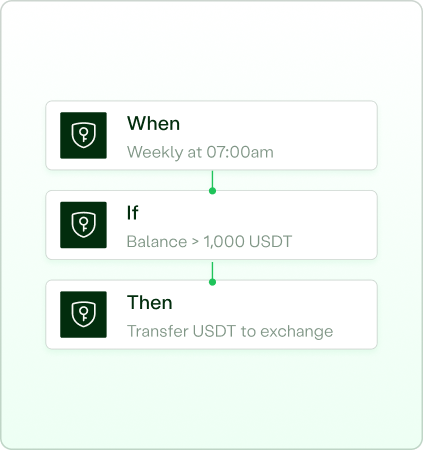423x450 pixels.
Task: Click the "If" heading text
Action: click(132, 213)
